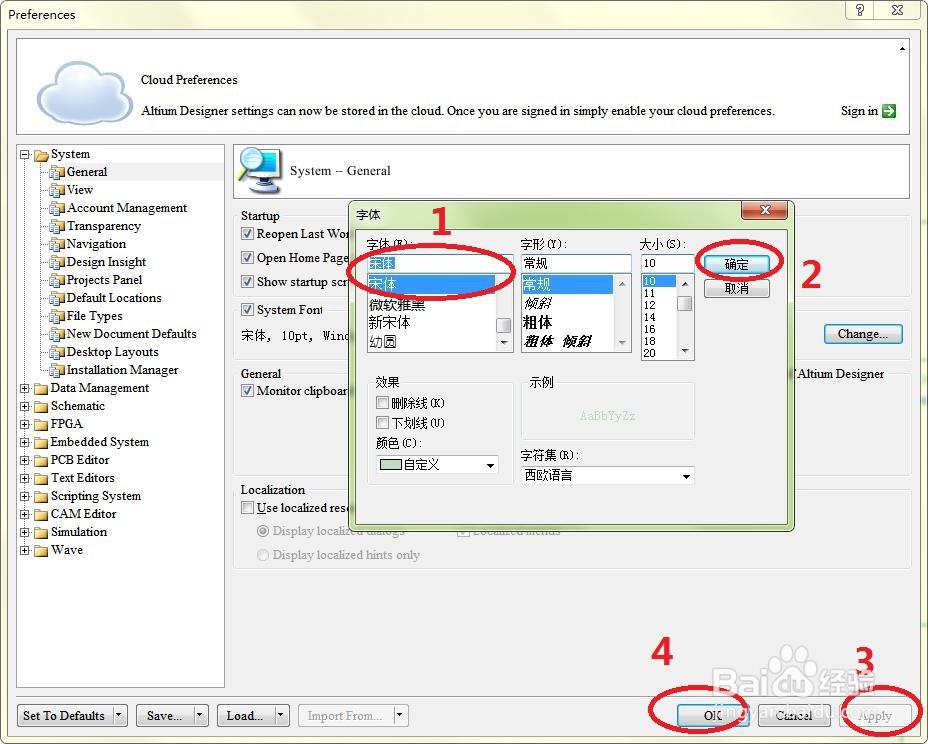
Task: Click 确定 button in font dialog
Action: 737,265
